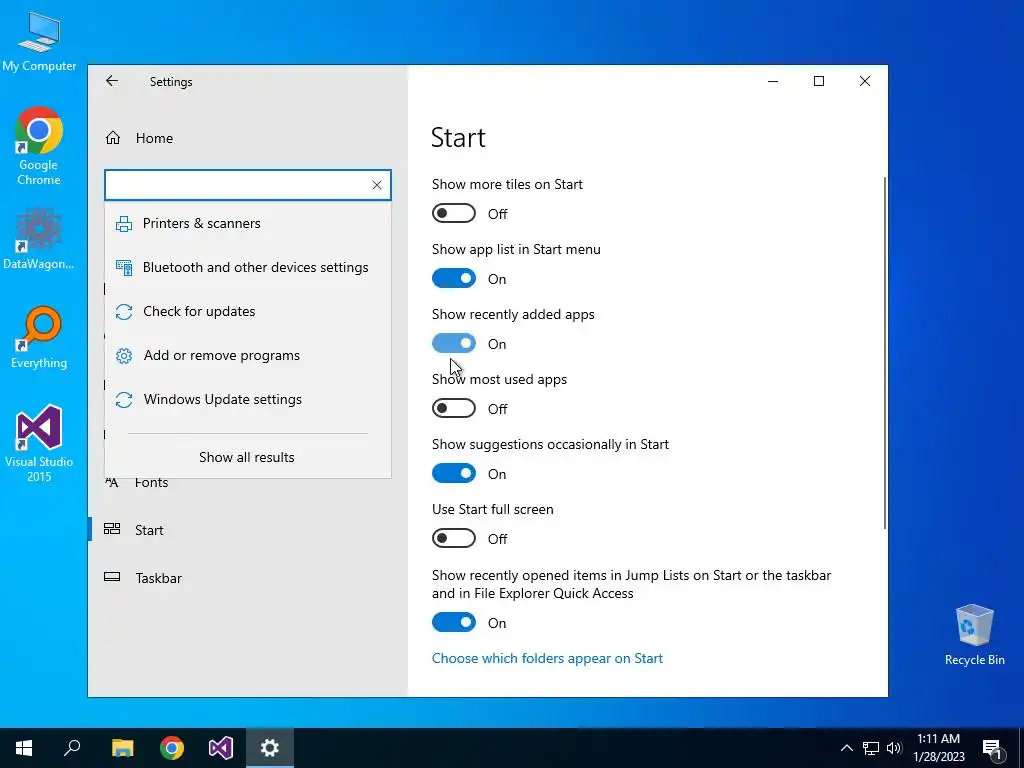Select Check for updates suggestion

point(248,312)
